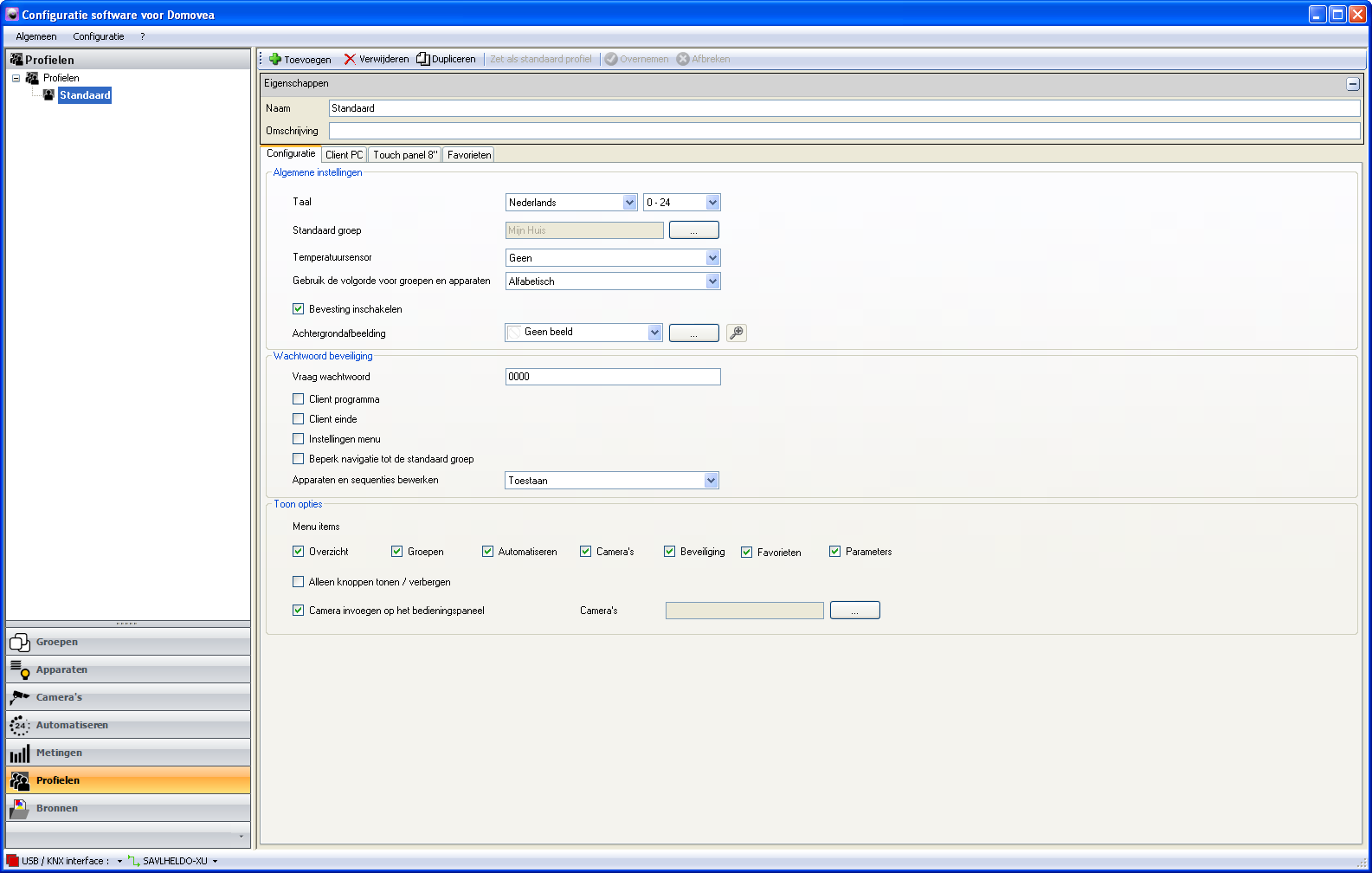Uncheck the Groepen menu item checkbox
Image resolution: width=1372 pixels, height=873 pixels.
tap(397, 552)
